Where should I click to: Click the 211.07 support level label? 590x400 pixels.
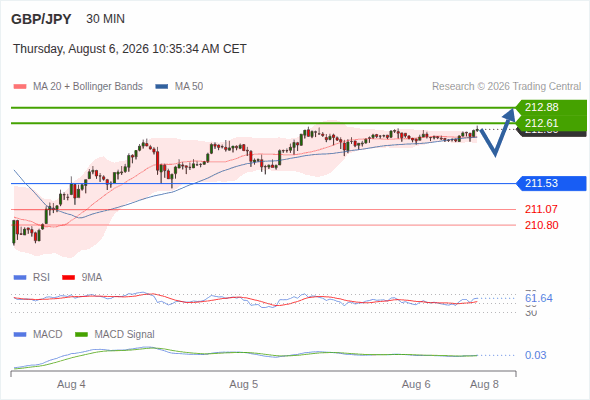point(541,209)
